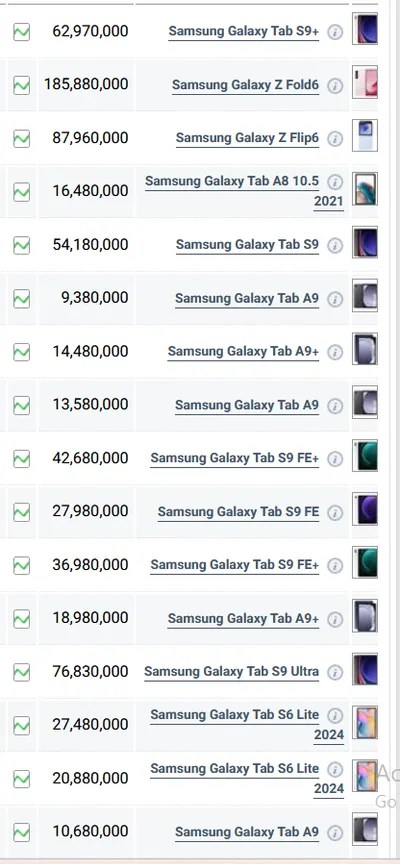The width and height of the screenshot is (400, 864).
Task: Click info icon beside Samsung Galaxy Z Fold6
Action: pyautogui.click(x=335, y=86)
